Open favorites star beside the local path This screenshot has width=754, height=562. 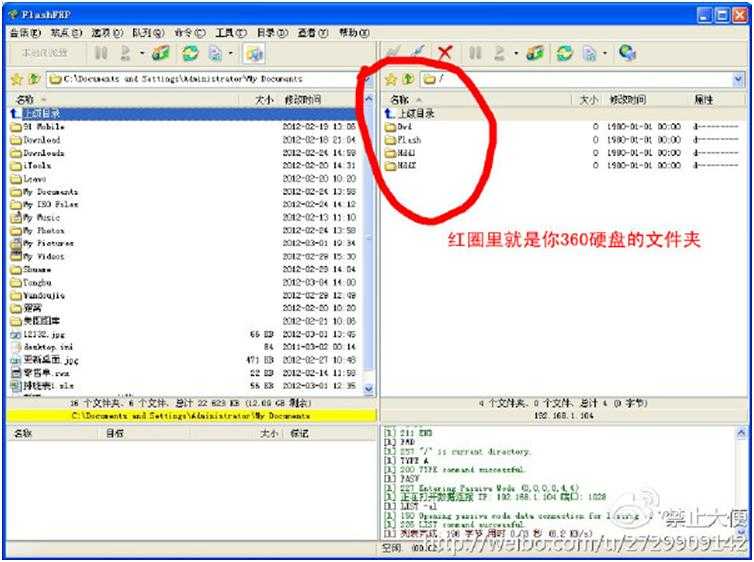click(17, 79)
